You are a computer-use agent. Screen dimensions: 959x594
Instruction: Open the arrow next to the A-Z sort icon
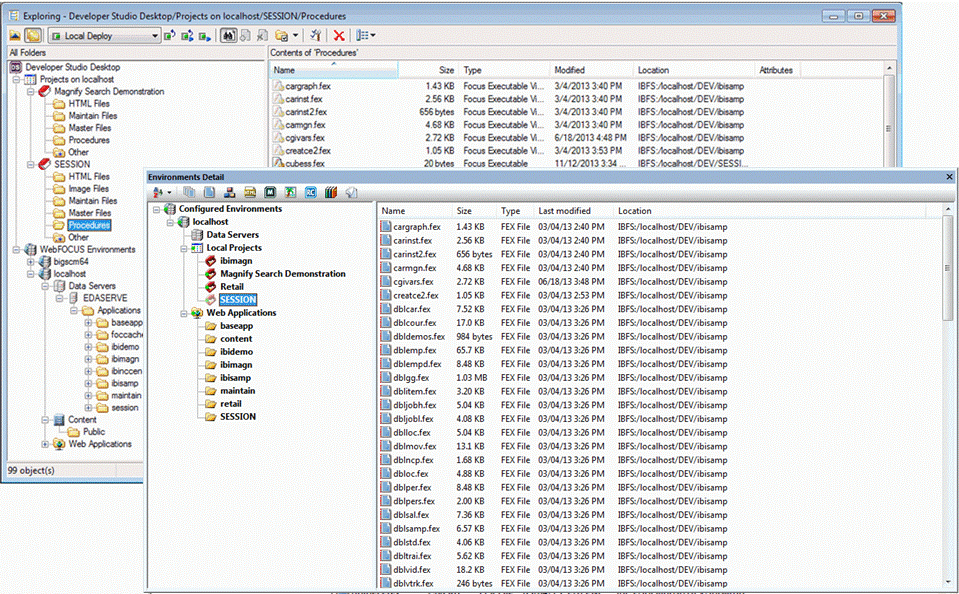[169, 193]
